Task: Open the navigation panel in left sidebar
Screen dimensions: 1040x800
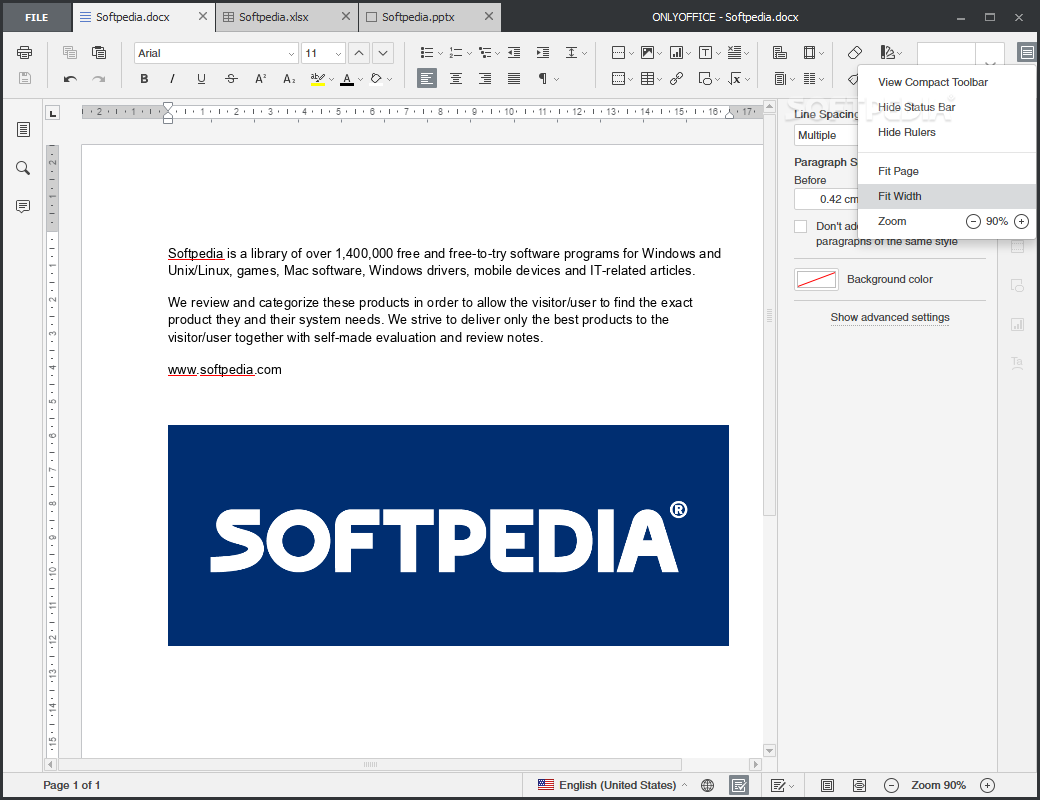Action: (x=23, y=129)
